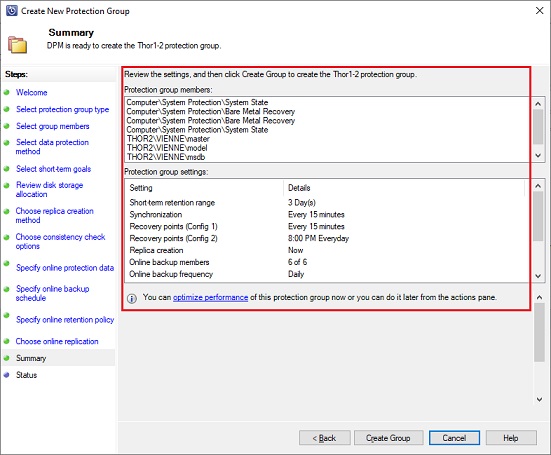Go to previous page with Back button
Image resolution: width=551 pixels, height=455 pixels.
click(324, 438)
